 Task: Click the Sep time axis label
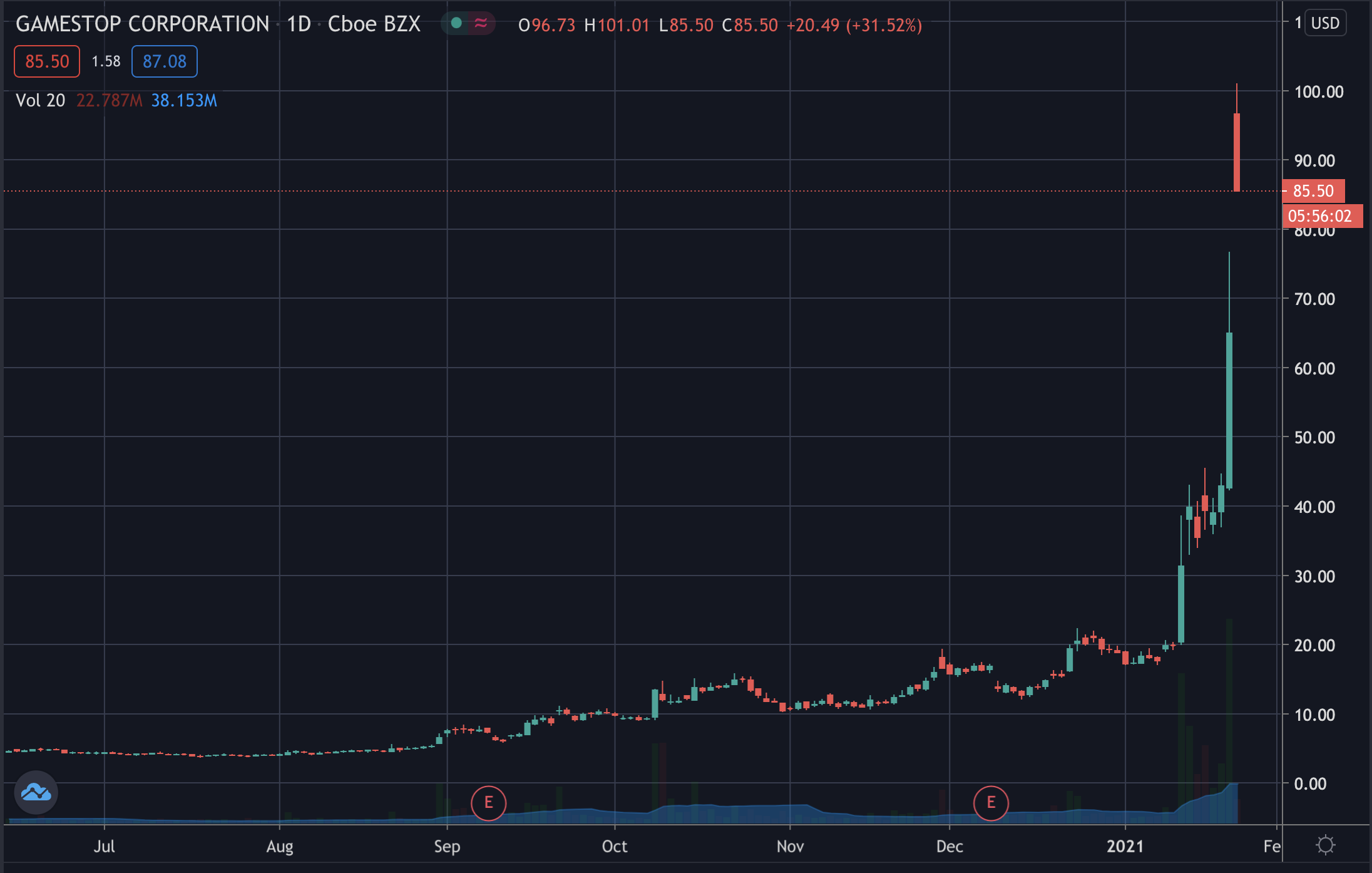[447, 847]
